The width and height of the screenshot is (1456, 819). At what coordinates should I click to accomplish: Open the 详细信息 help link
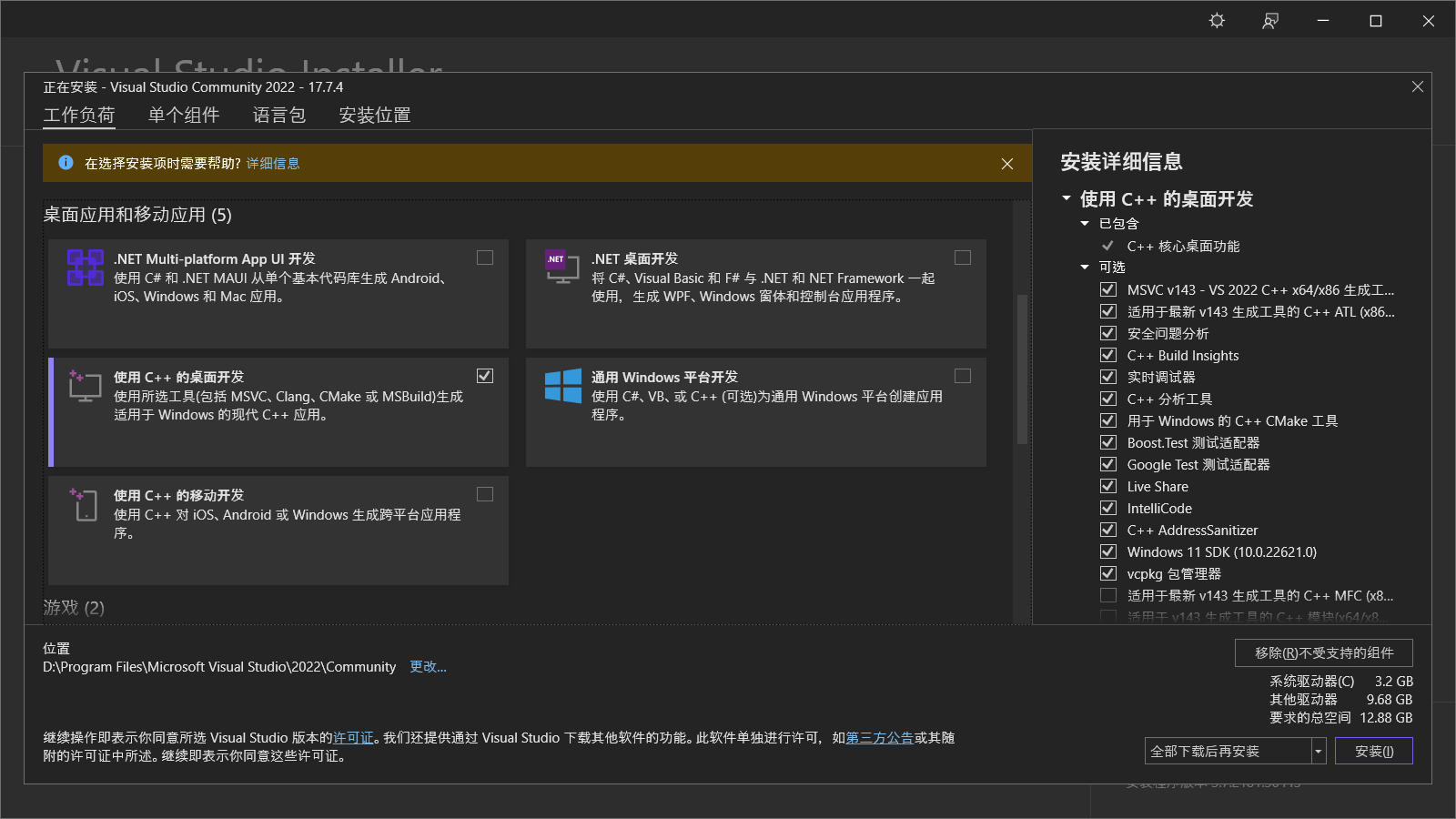point(273,163)
